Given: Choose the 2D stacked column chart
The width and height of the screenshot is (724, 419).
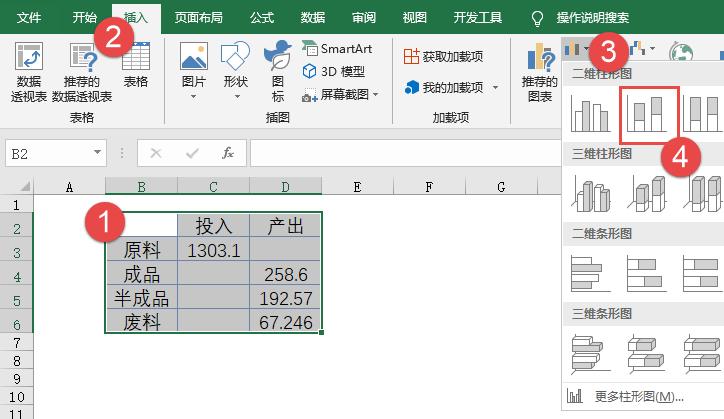Looking at the screenshot, I should [x=649, y=115].
